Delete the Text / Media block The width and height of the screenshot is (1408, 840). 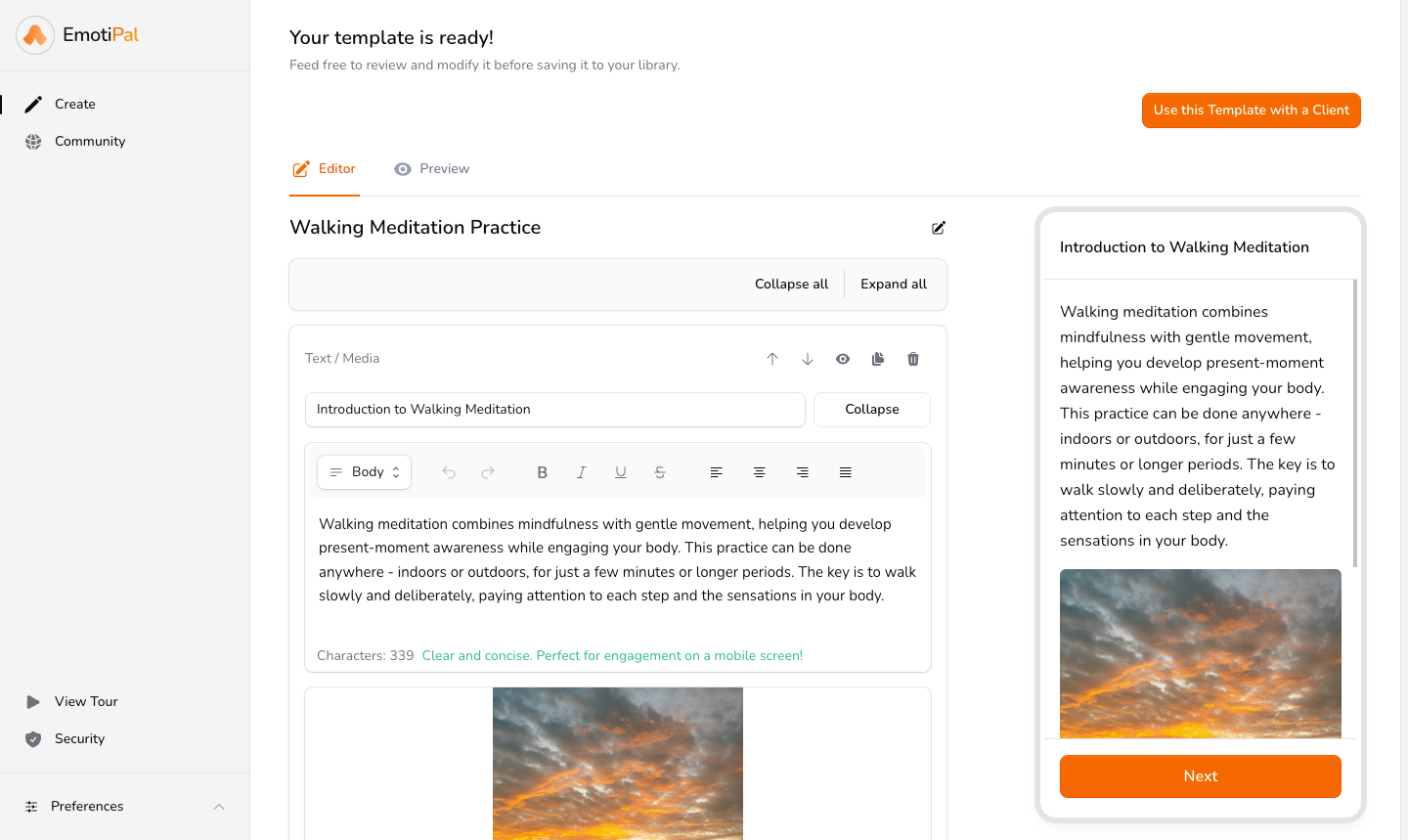point(913,359)
